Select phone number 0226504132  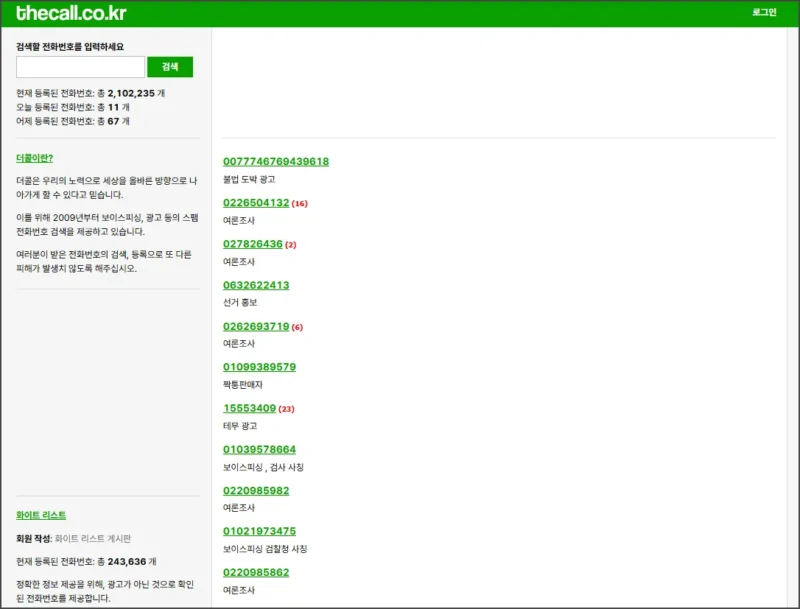[256, 203]
